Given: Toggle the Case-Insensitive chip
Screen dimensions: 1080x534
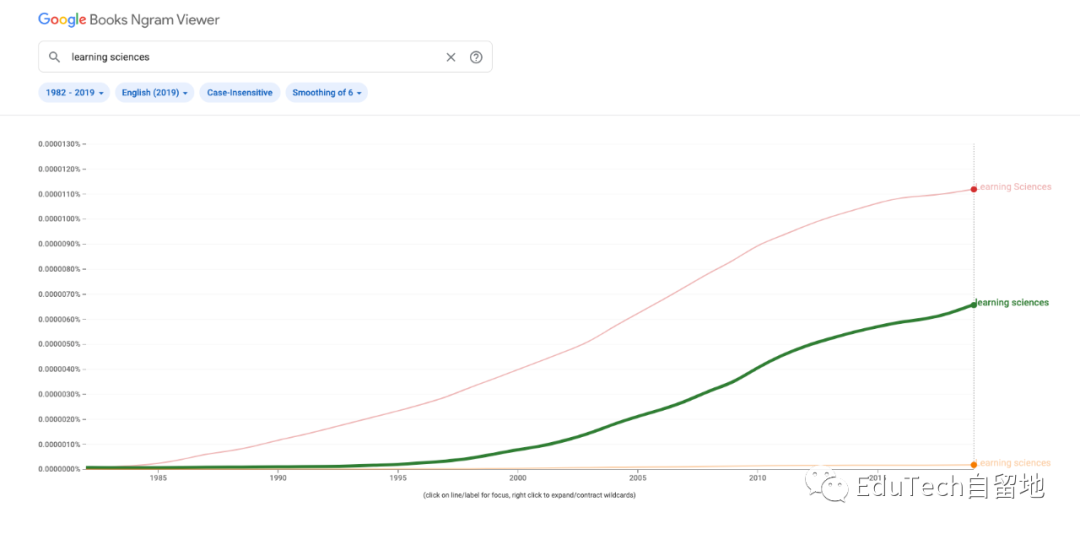Looking at the screenshot, I should click(x=240, y=93).
